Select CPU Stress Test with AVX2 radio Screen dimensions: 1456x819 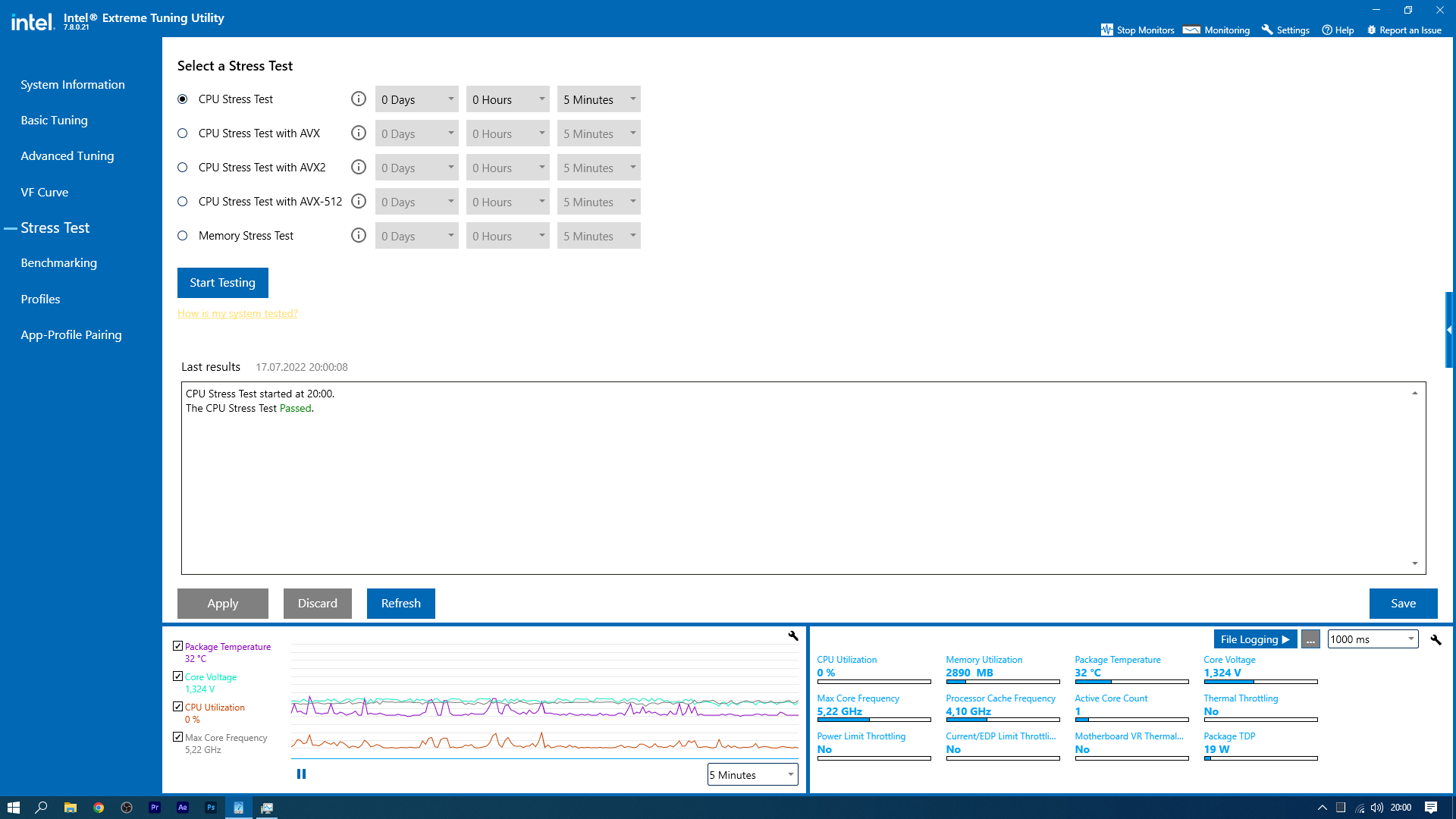[x=183, y=168]
